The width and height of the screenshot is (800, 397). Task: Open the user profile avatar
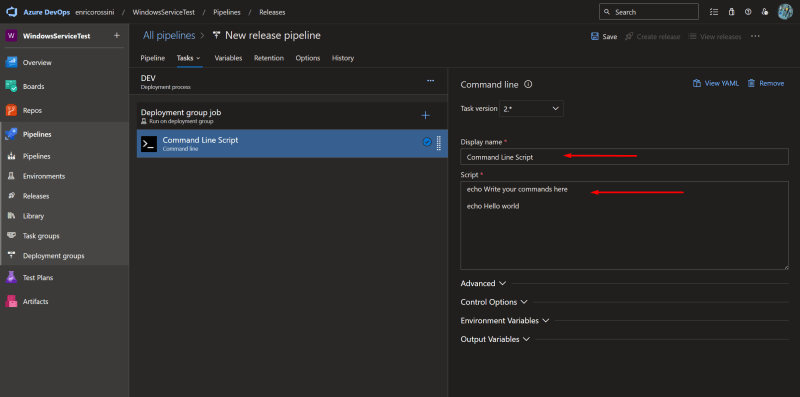pos(785,12)
